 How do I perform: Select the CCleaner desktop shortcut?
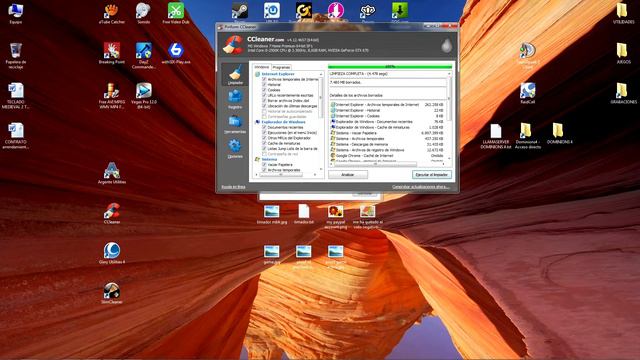(x=111, y=213)
